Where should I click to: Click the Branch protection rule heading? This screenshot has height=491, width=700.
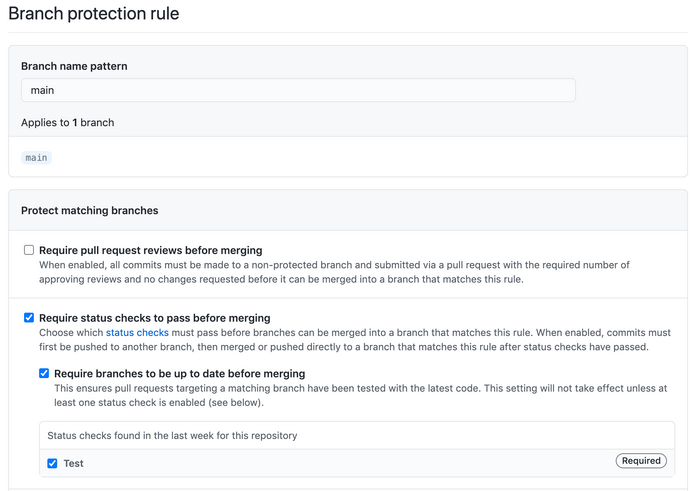click(x=94, y=15)
